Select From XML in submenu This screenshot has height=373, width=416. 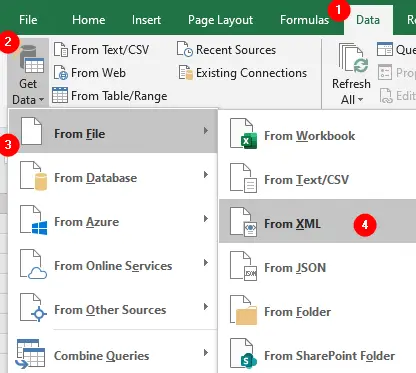coord(318,221)
